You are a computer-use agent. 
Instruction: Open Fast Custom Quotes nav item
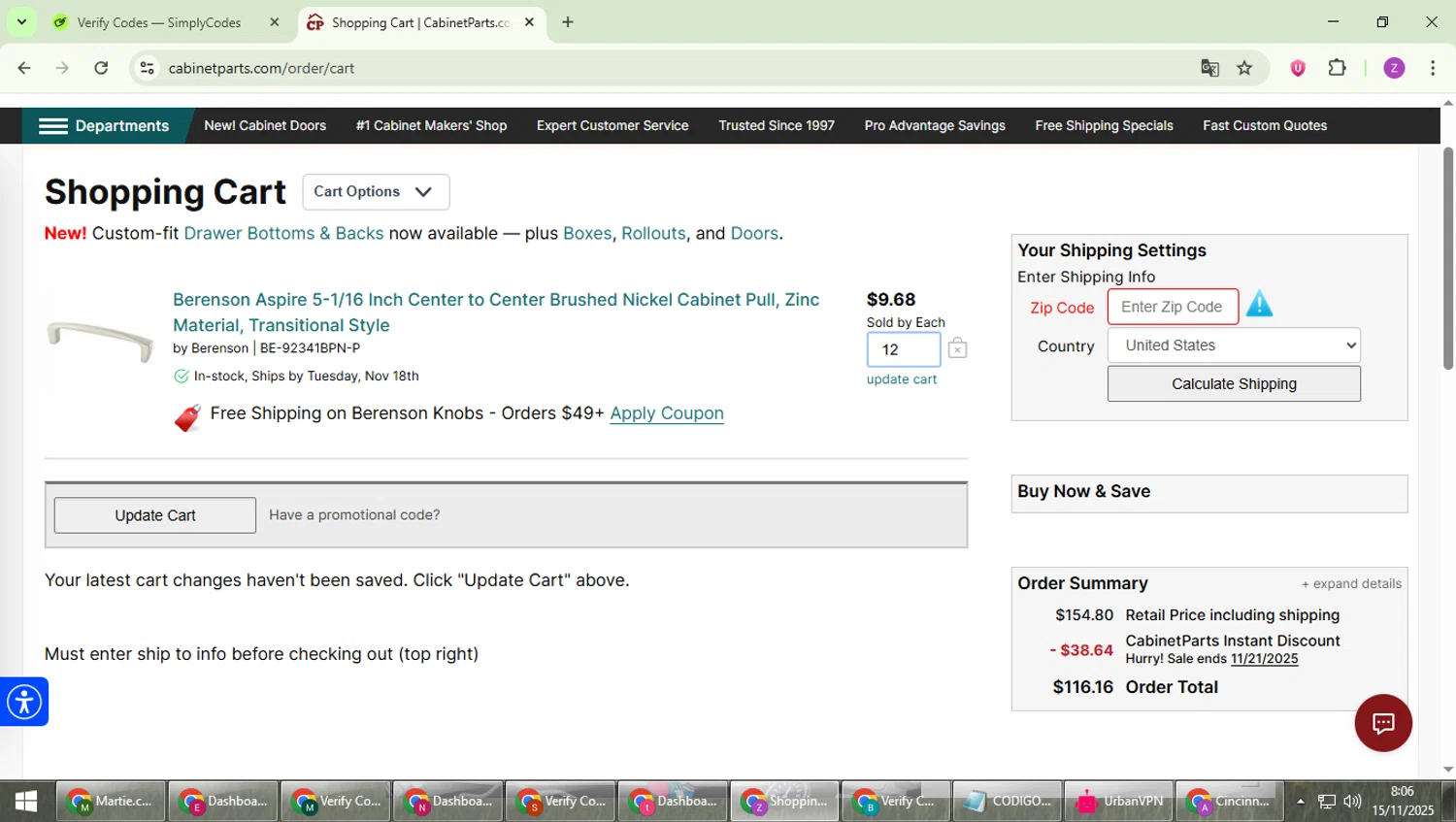pos(1265,126)
